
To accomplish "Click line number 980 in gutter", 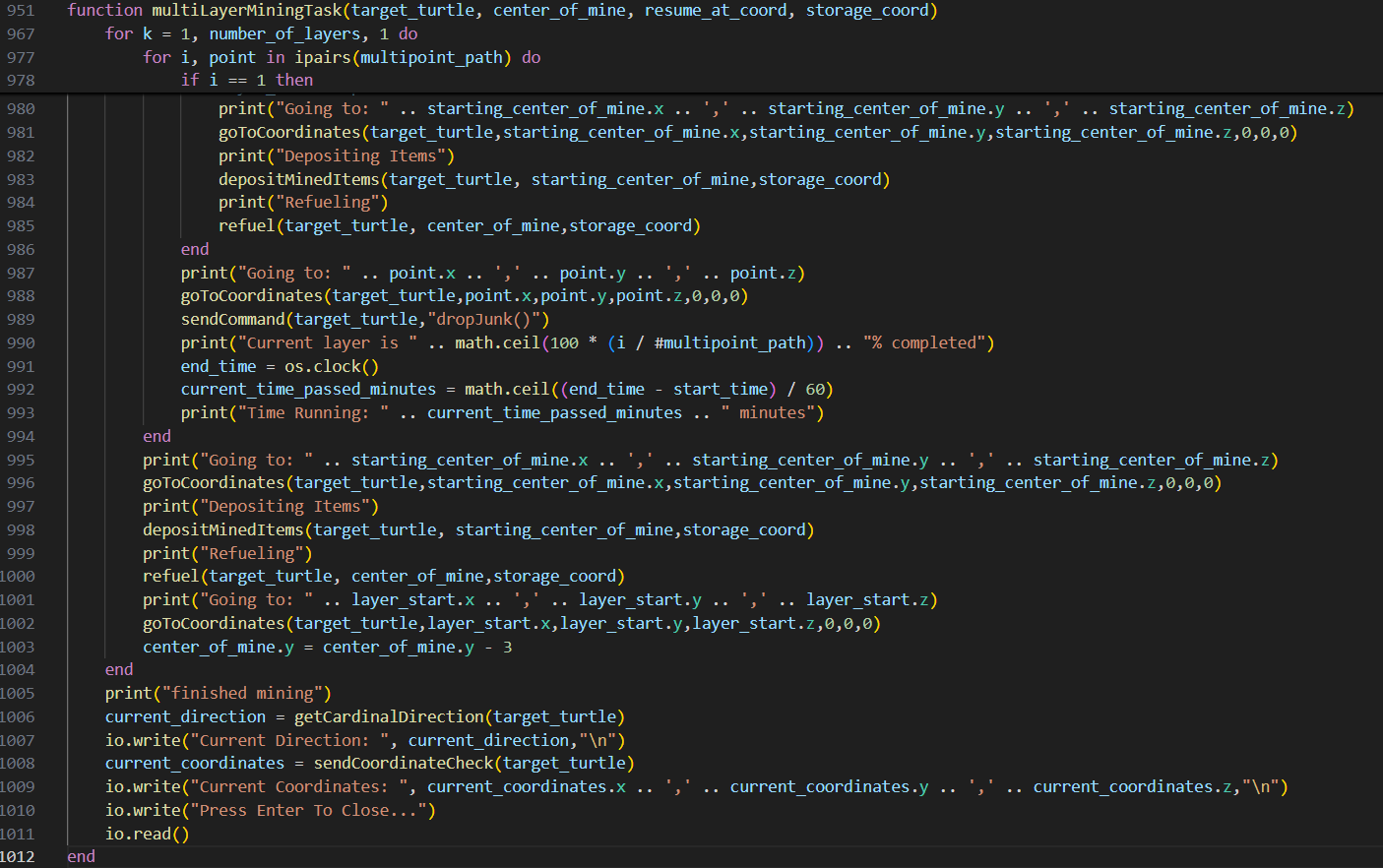I will [21, 109].
